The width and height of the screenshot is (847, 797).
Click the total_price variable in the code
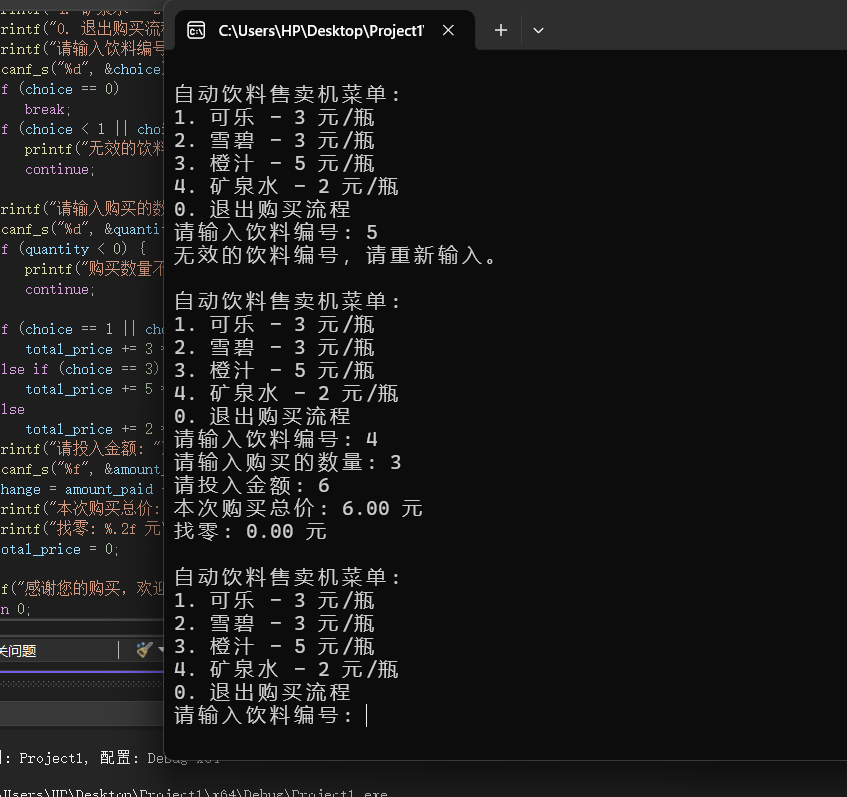pyautogui.click(x=68, y=348)
